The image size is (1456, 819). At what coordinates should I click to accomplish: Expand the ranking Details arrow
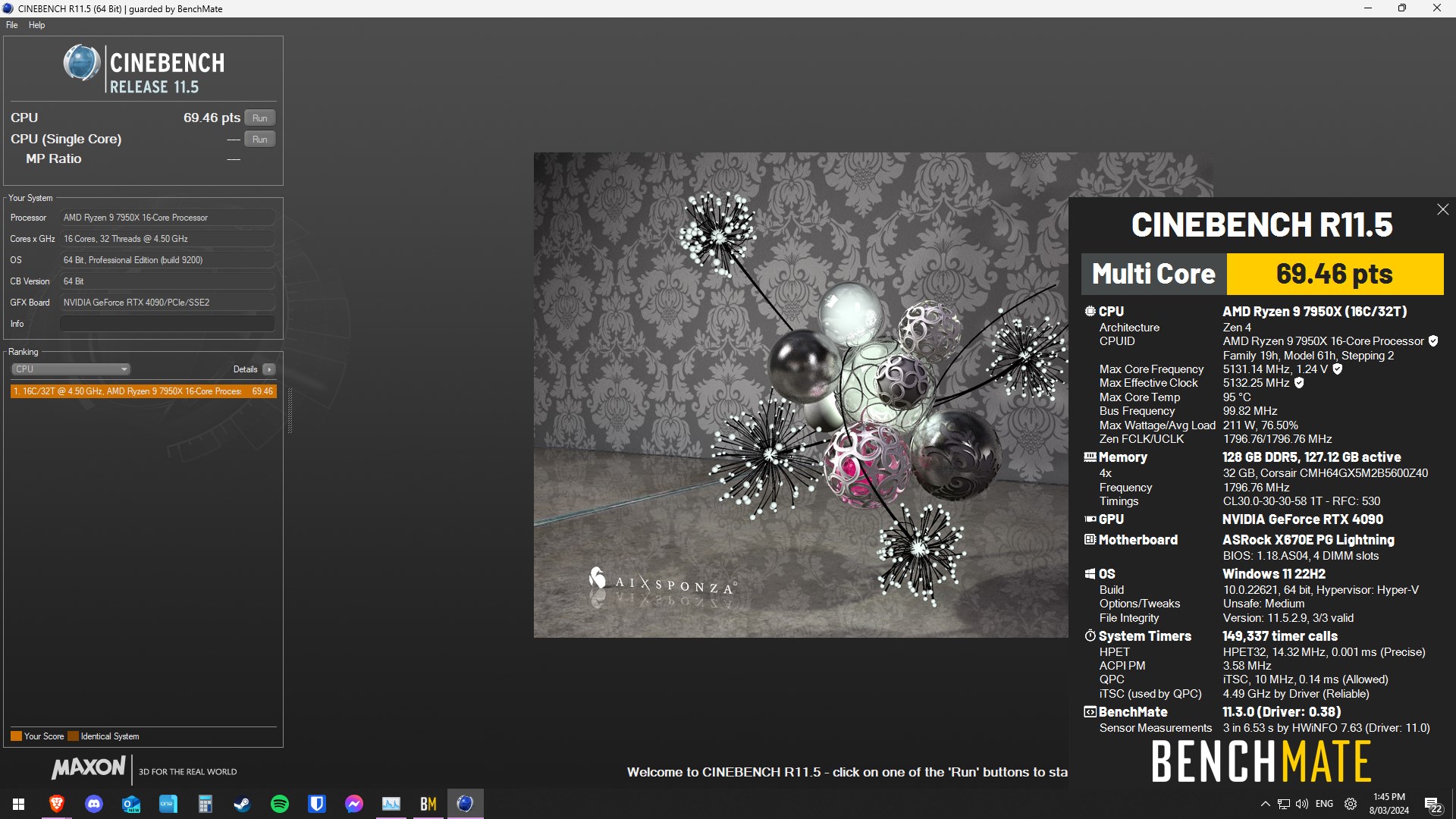(x=269, y=369)
